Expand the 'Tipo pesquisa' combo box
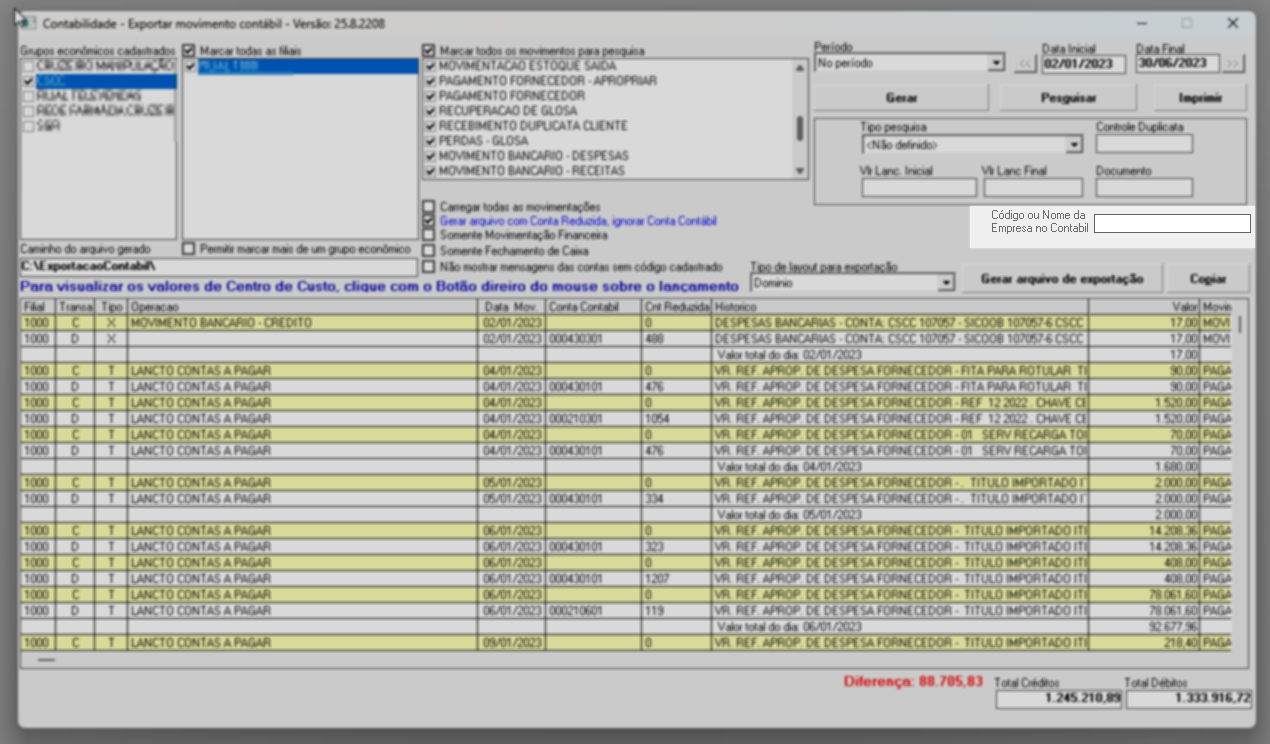1270x744 pixels. pos(1074,145)
